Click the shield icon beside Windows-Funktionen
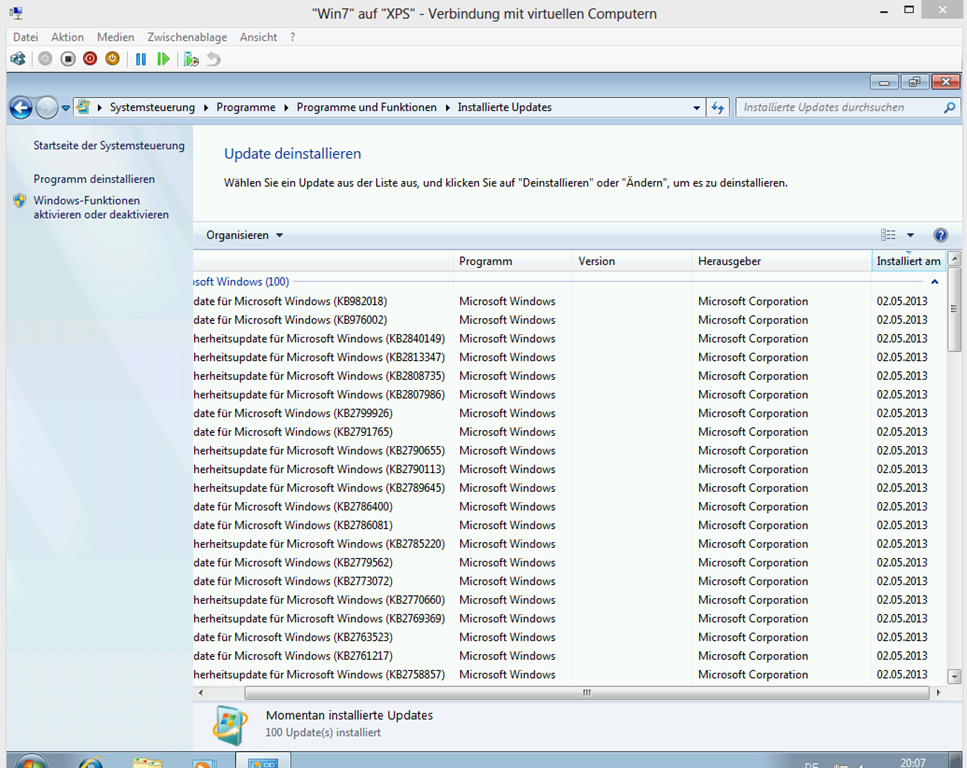Screen dimensions: 967x768 (20, 201)
